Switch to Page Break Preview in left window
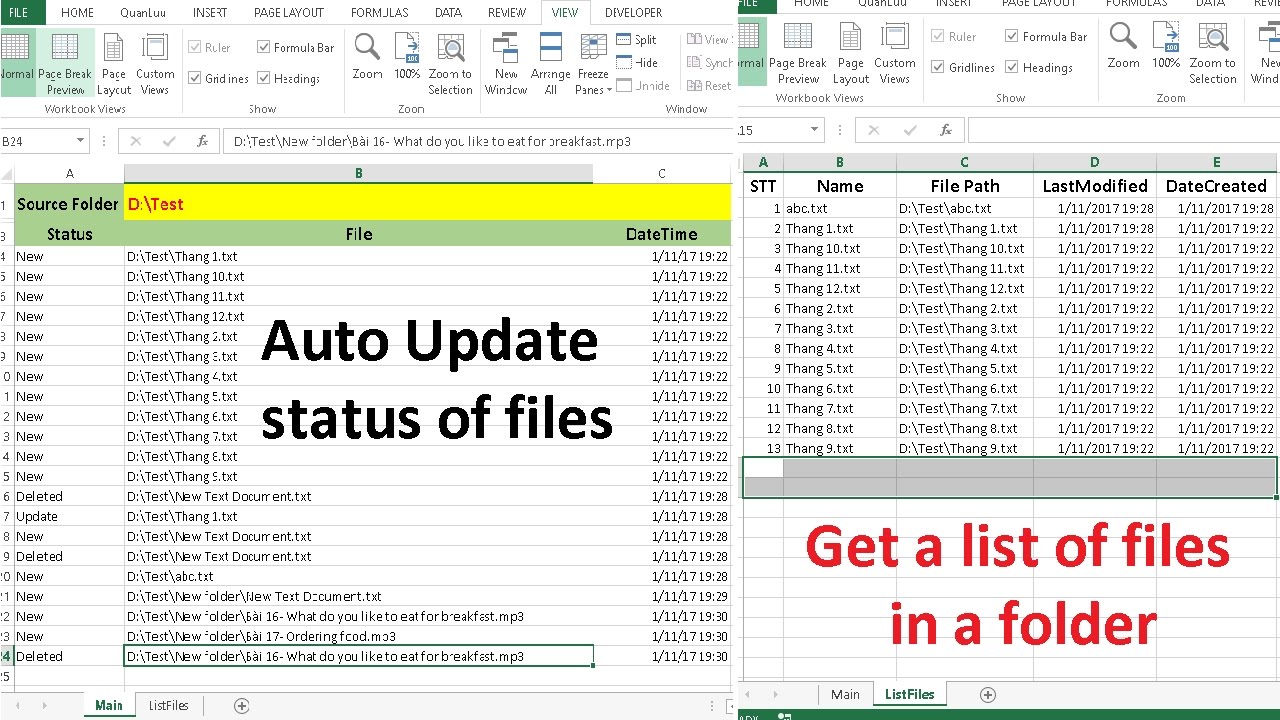Image resolution: width=1280 pixels, height=720 pixels. click(x=65, y=64)
